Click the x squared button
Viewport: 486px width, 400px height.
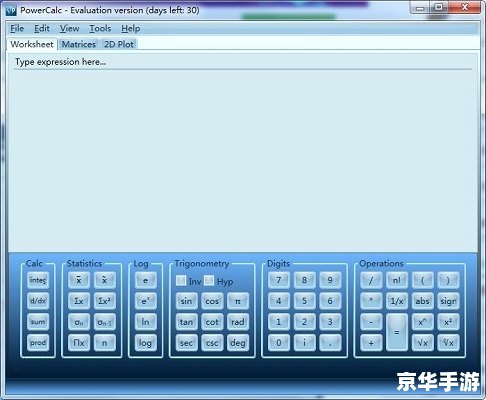(x=448, y=322)
